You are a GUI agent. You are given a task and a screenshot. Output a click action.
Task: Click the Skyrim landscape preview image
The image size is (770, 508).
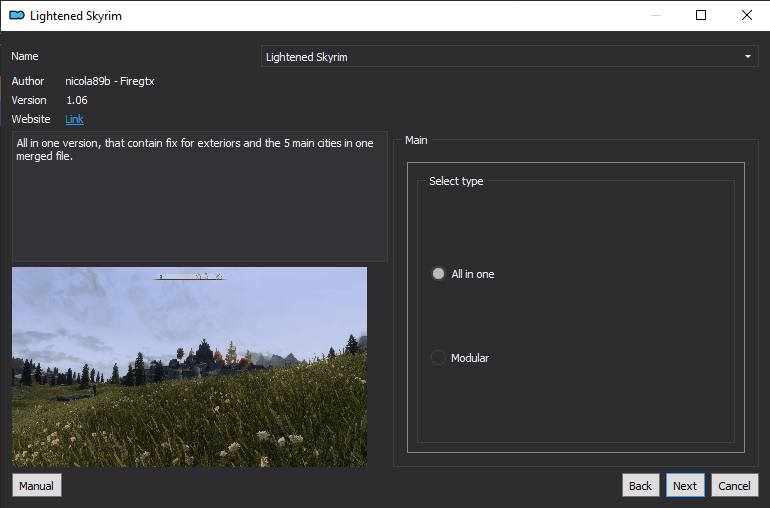[190, 367]
